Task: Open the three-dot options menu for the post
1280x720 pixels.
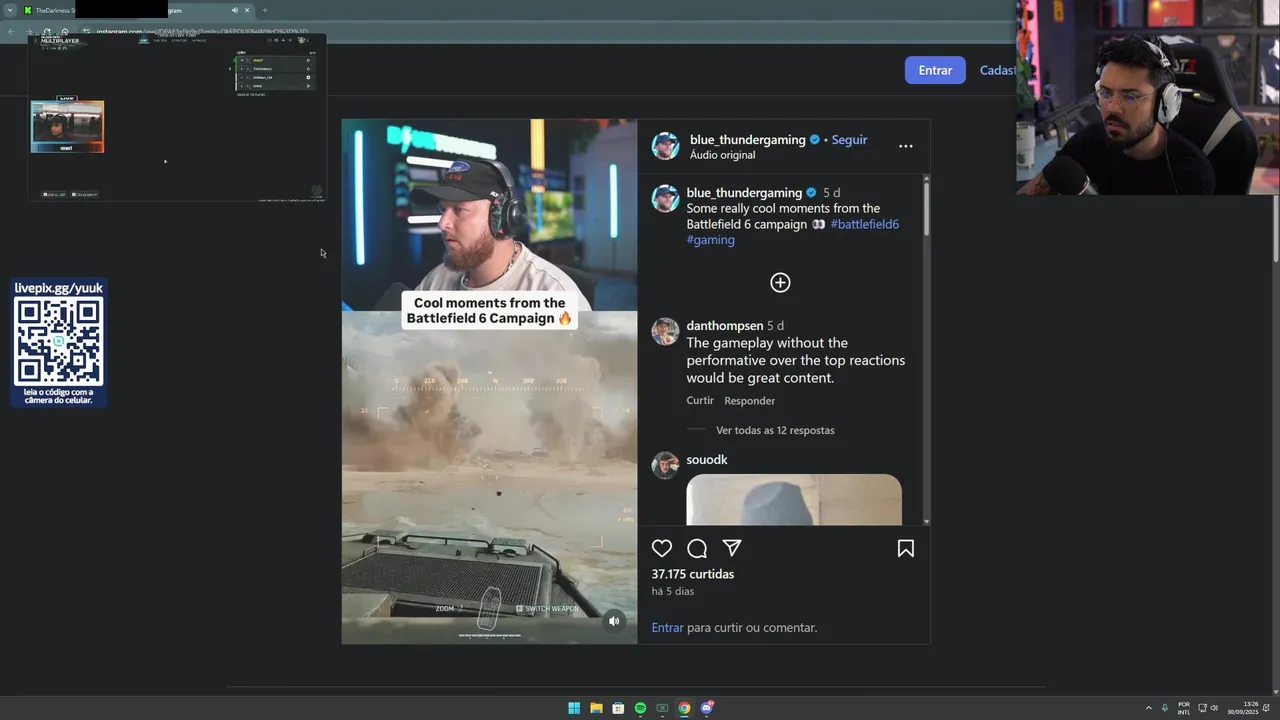Action: [906, 146]
